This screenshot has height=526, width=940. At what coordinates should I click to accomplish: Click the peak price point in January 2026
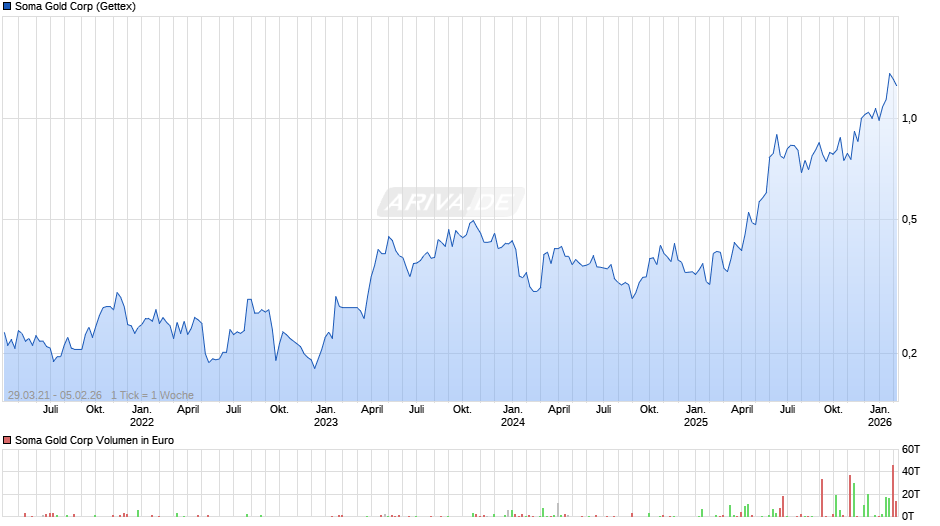pyautogui.click(x=890, y=74)
